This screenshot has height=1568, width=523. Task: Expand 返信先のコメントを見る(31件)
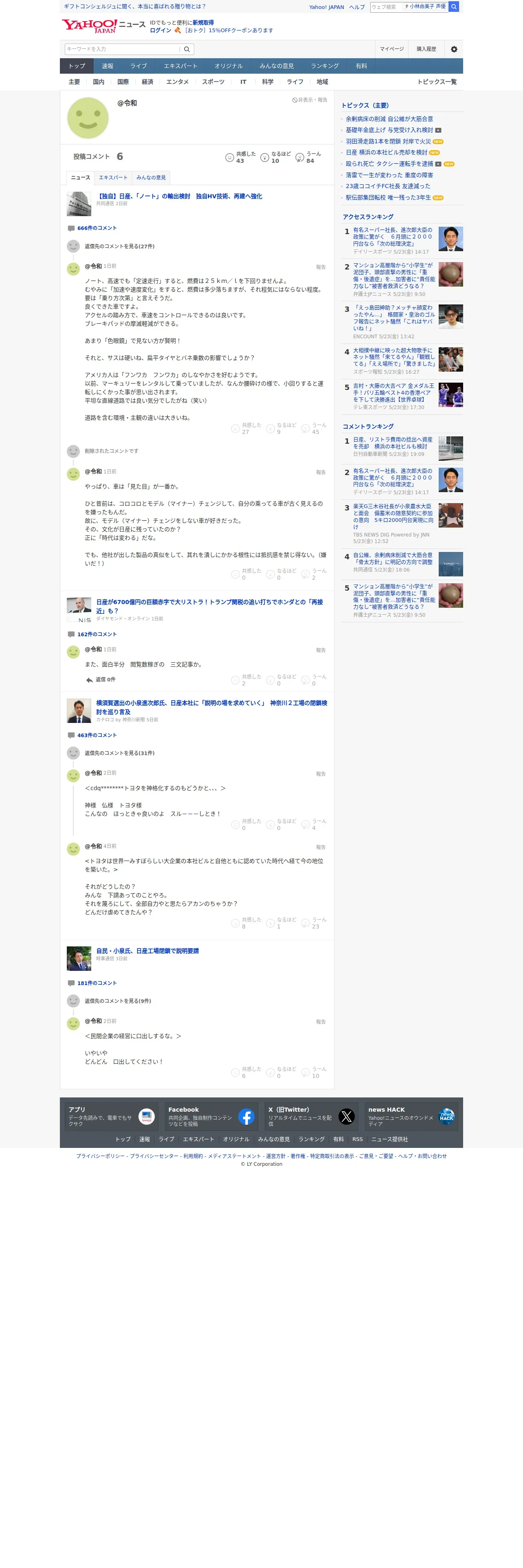pyautogui.click(x=119, y=753)
